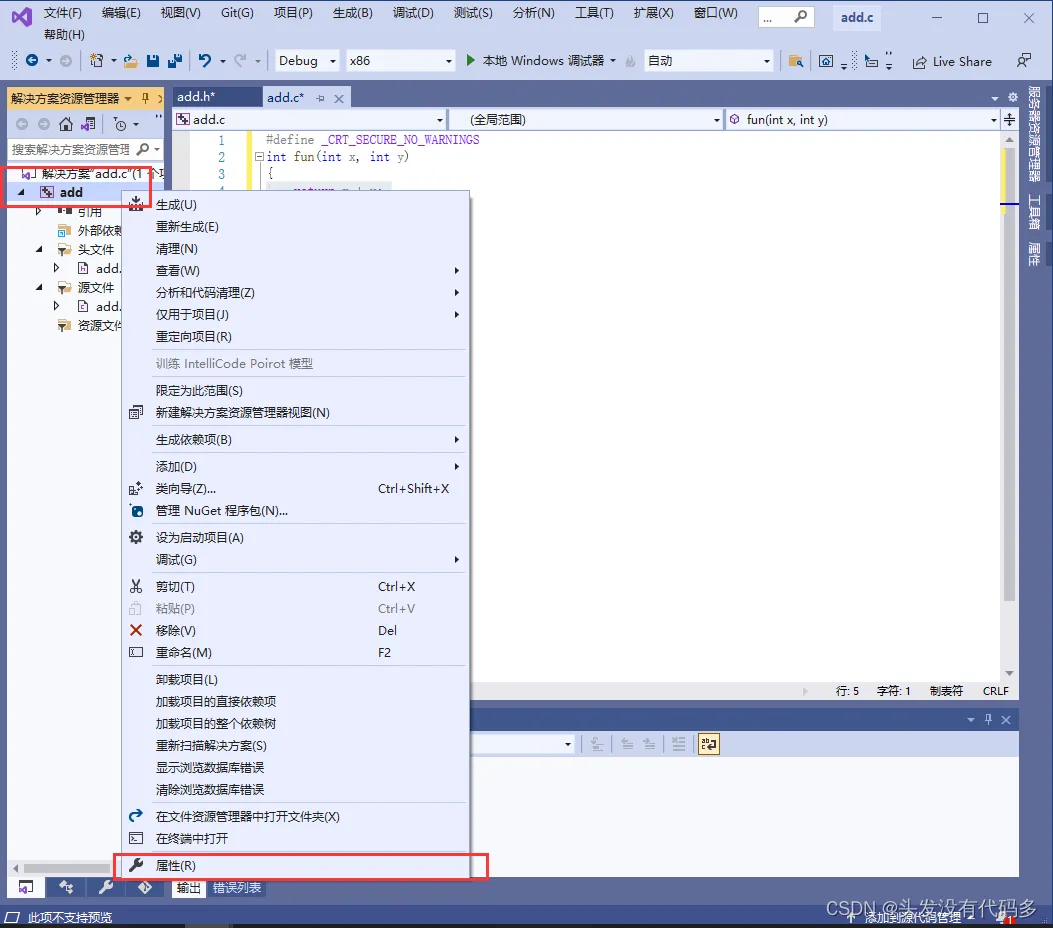Select 清理(N) in context menu
This screenshot has height=928, width=1053.
(295, 248)
